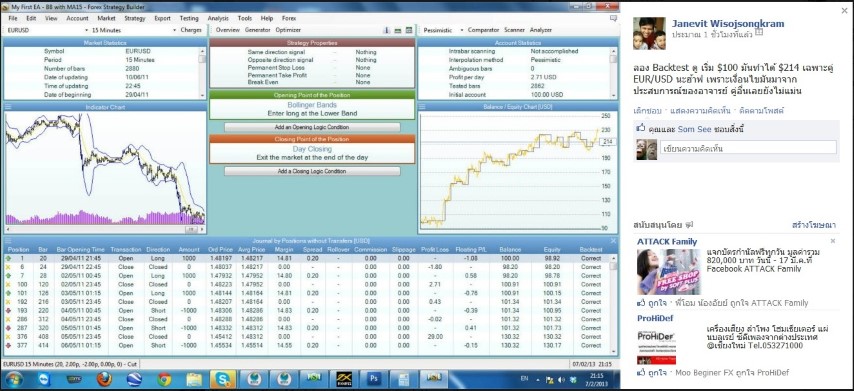Toggle the Facebook like link under the post
This screenshot has height=391, width=854.
(647, 111)
